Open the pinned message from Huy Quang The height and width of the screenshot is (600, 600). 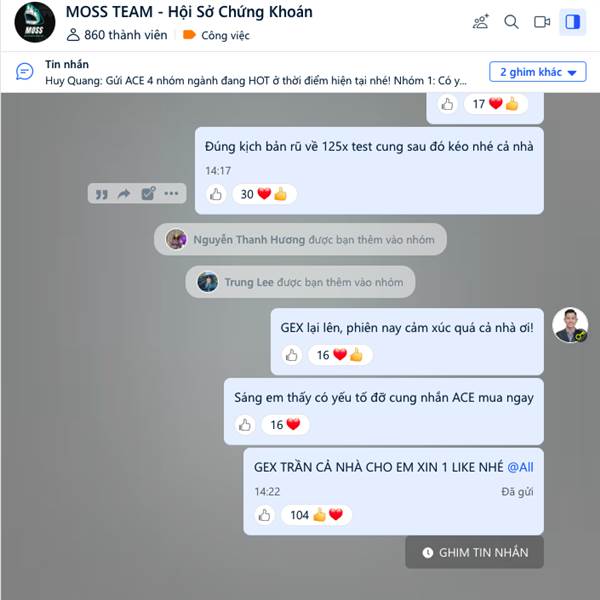pyautogui.click(x=256, y=72)
